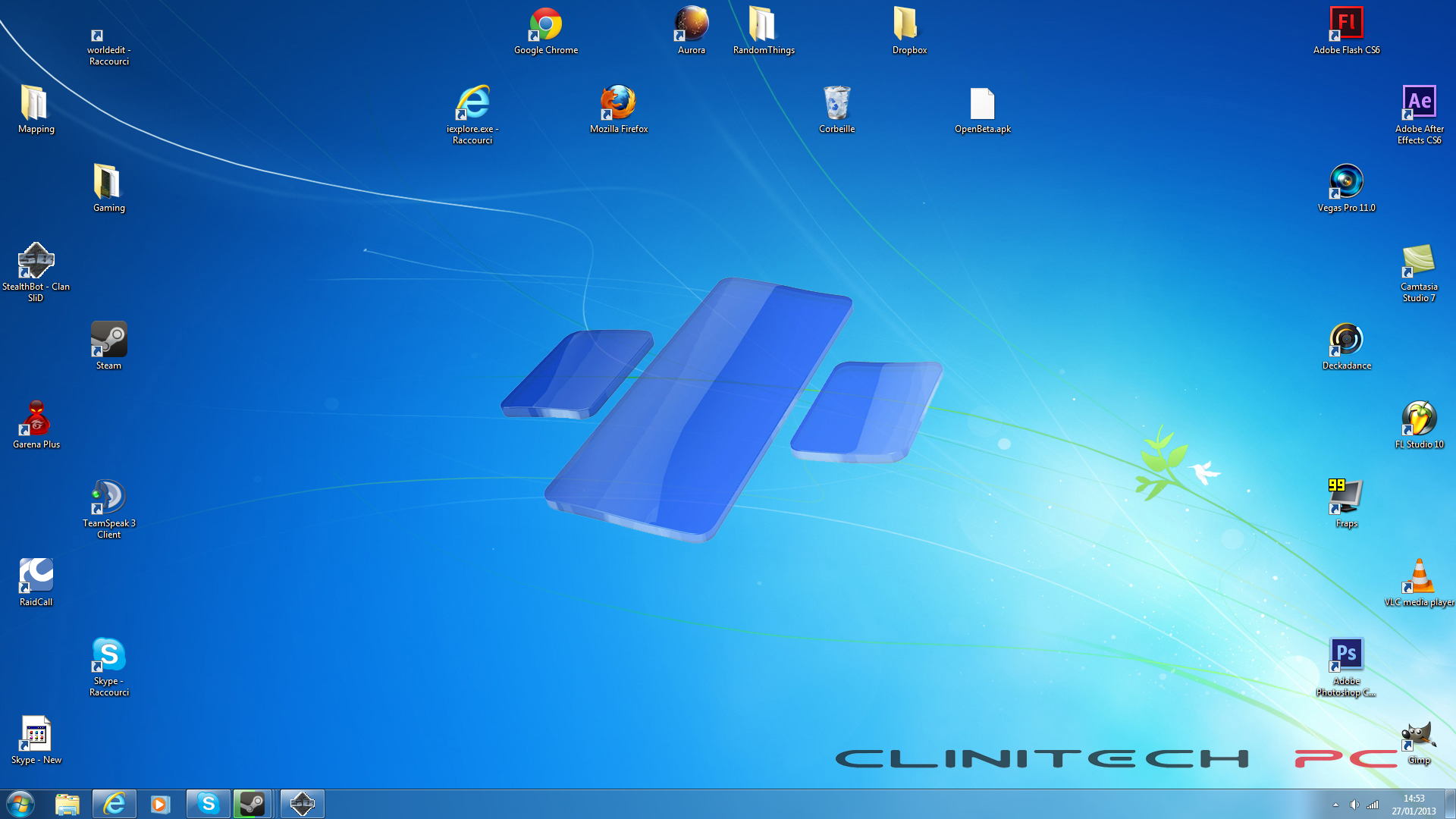Click the Vegas Pro 11.0 icon
Image resolution: width=1456 pixels, height=819 pixels.
1347,189
